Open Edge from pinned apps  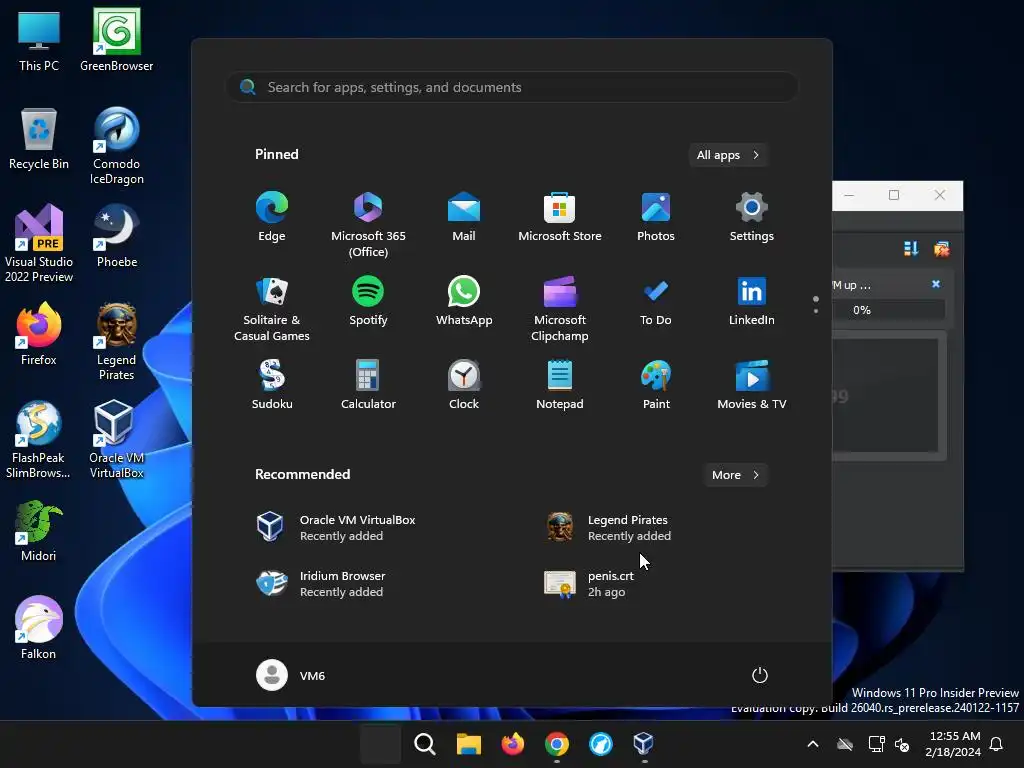[x=272, y=217]
